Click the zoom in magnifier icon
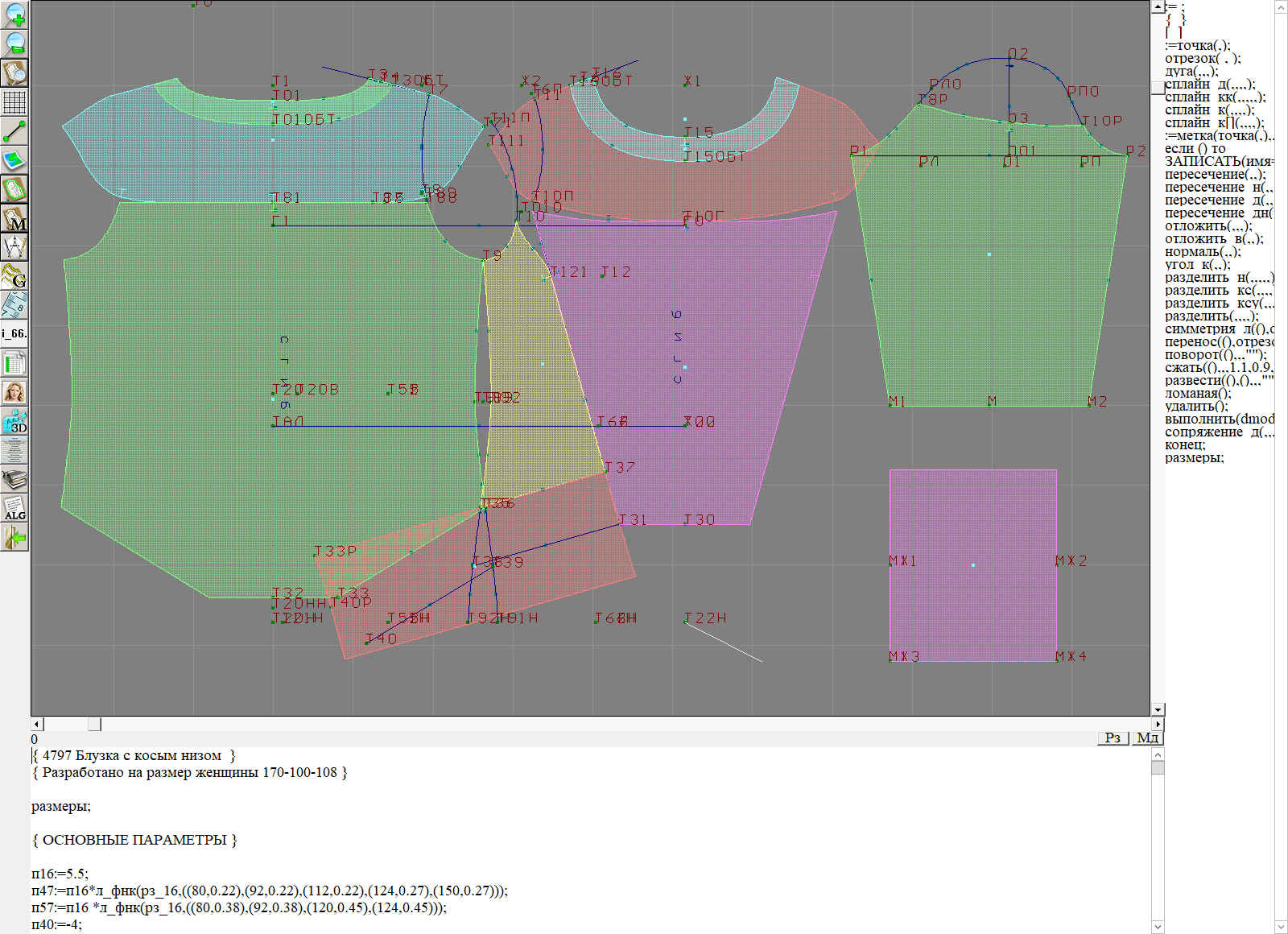Image resolution: width=1288 pixels, height=934 pixels. click(14, 15)
